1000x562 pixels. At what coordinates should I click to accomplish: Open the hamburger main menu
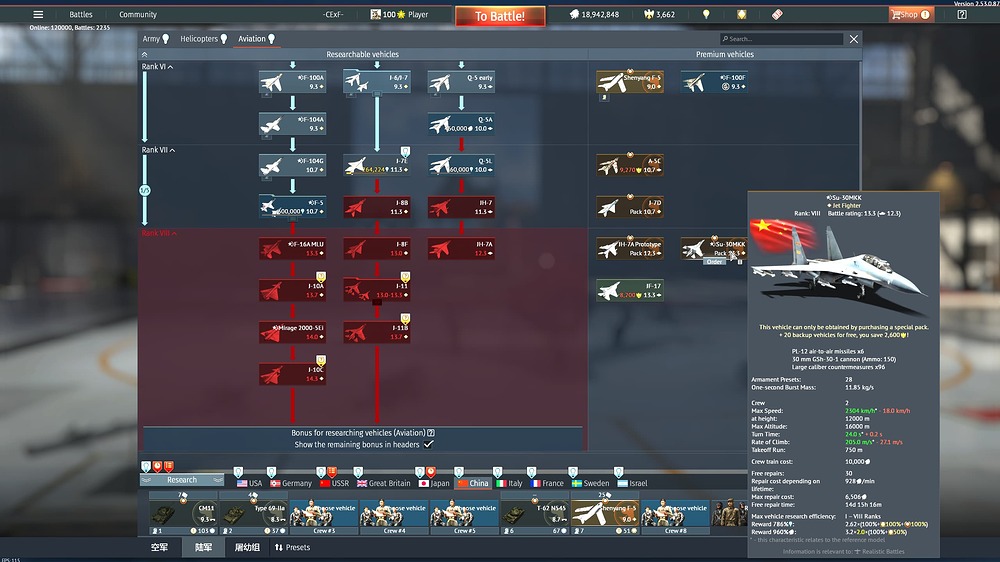[38, 15]
